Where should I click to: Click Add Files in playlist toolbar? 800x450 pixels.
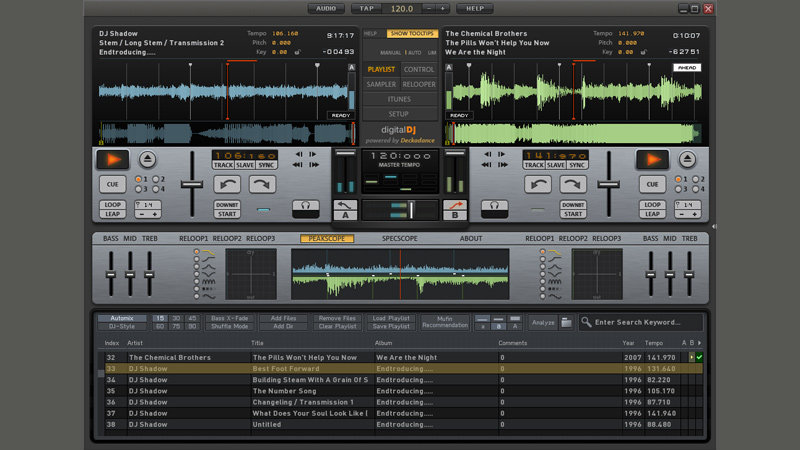point(283,318)
